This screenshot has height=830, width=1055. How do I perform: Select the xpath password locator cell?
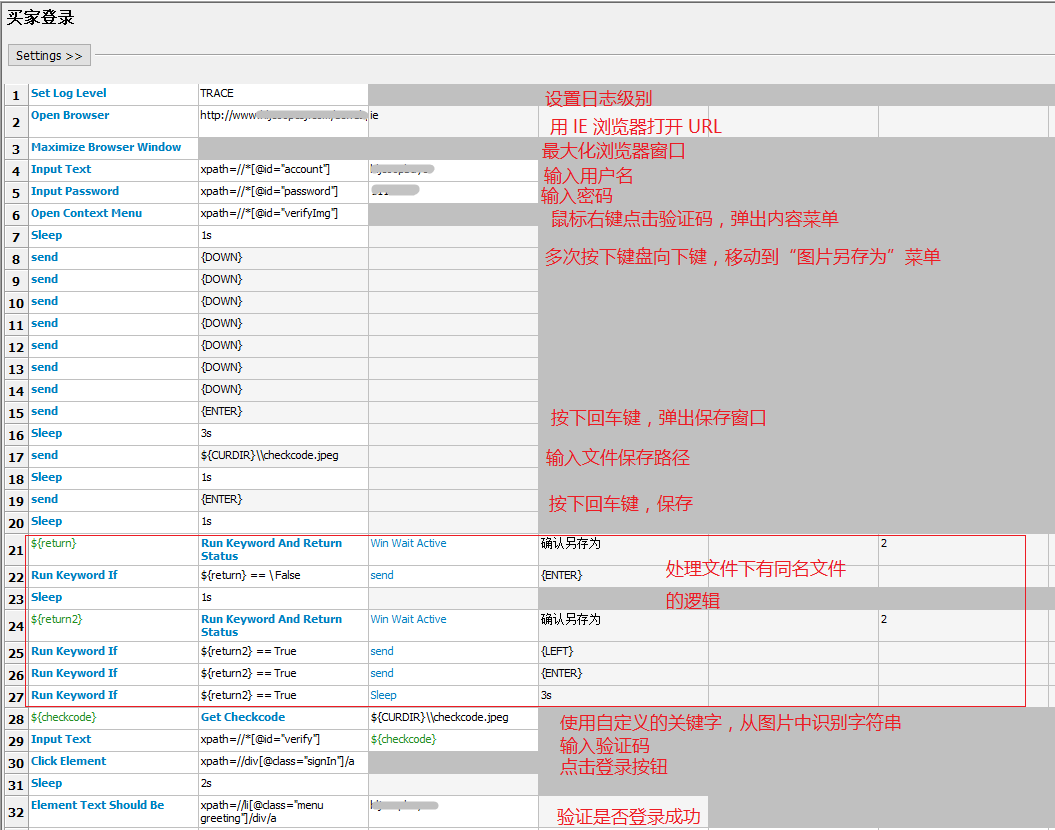tap(283, 192)
